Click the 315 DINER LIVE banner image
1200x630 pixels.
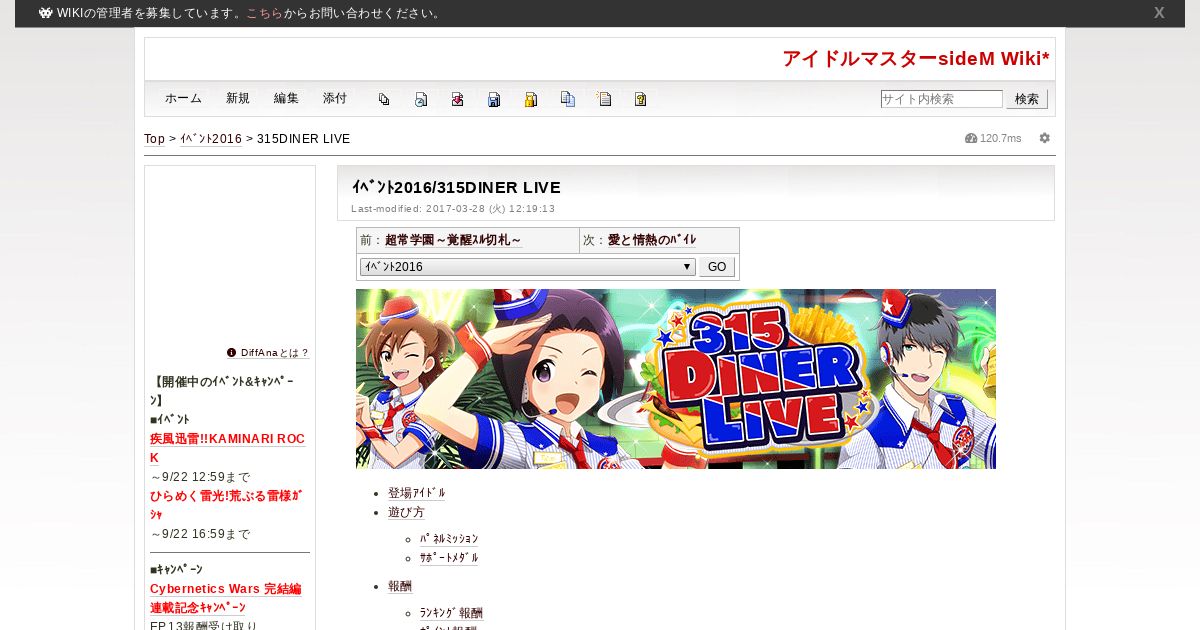[x=676, y=379]
